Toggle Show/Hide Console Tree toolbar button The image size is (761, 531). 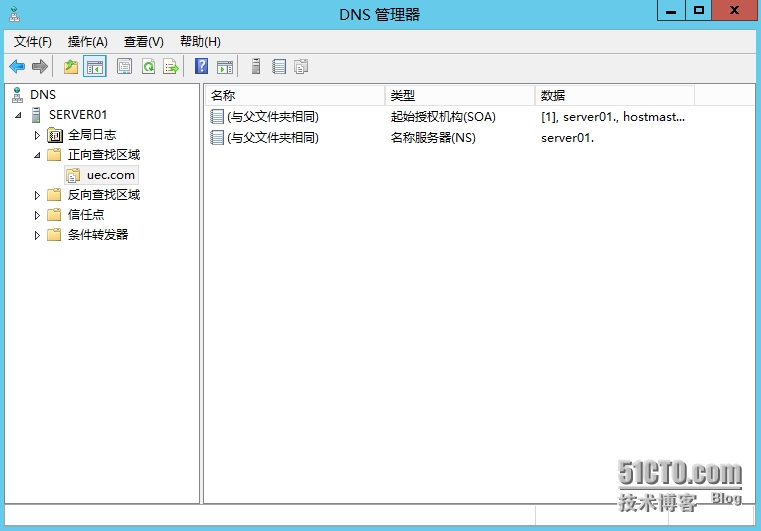pos(95,66)
